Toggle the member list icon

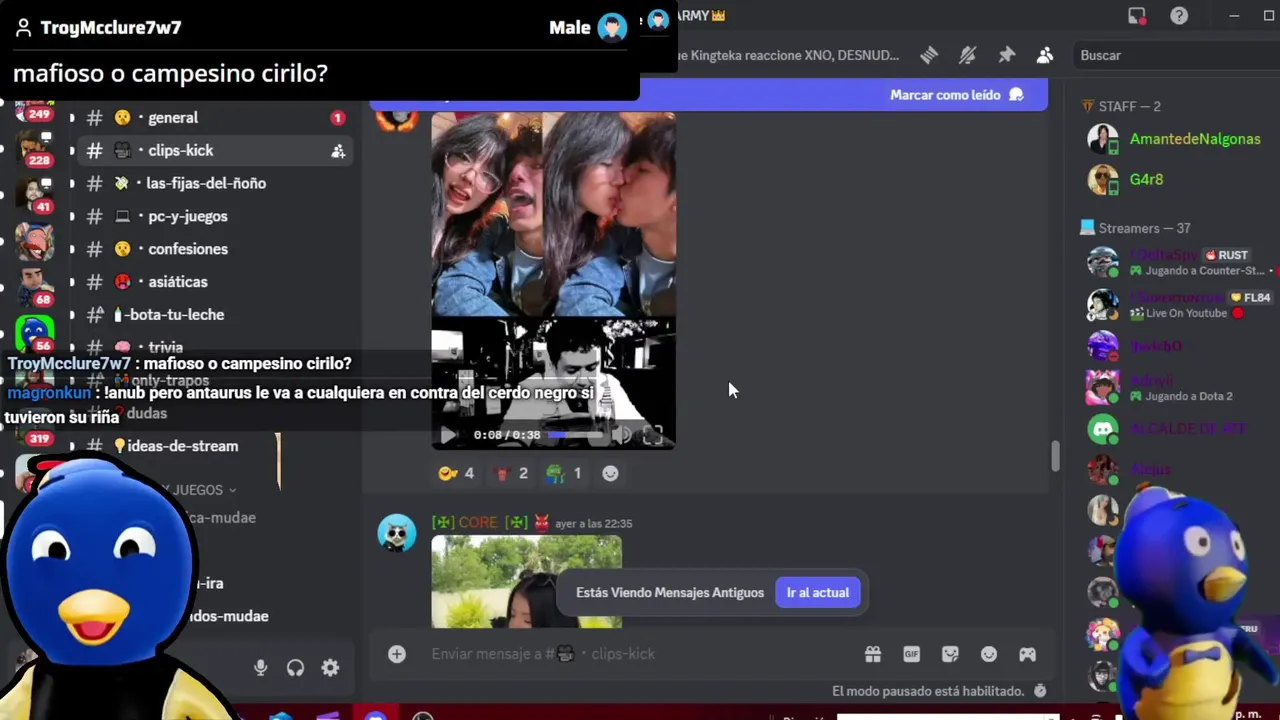[x=1045, y=56]
